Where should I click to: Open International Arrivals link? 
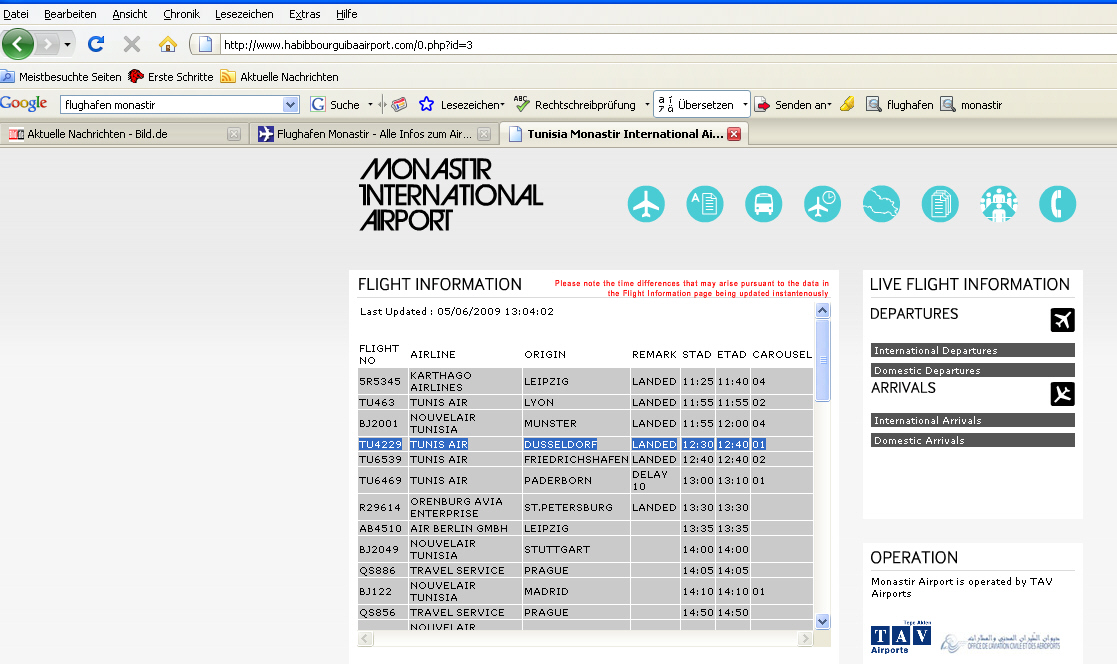pos(972,420)
